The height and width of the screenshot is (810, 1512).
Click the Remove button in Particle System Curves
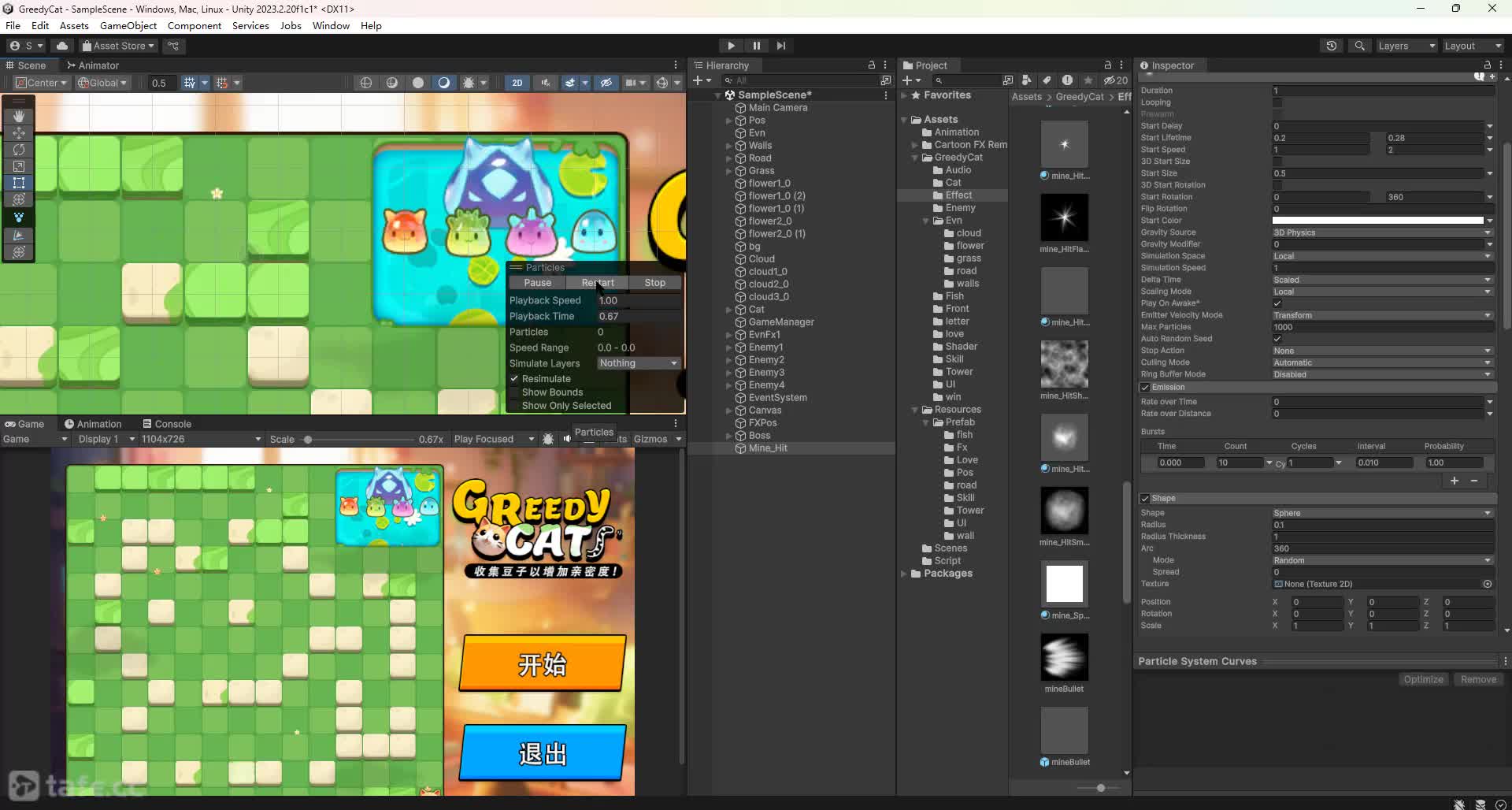pos(1478,679)
